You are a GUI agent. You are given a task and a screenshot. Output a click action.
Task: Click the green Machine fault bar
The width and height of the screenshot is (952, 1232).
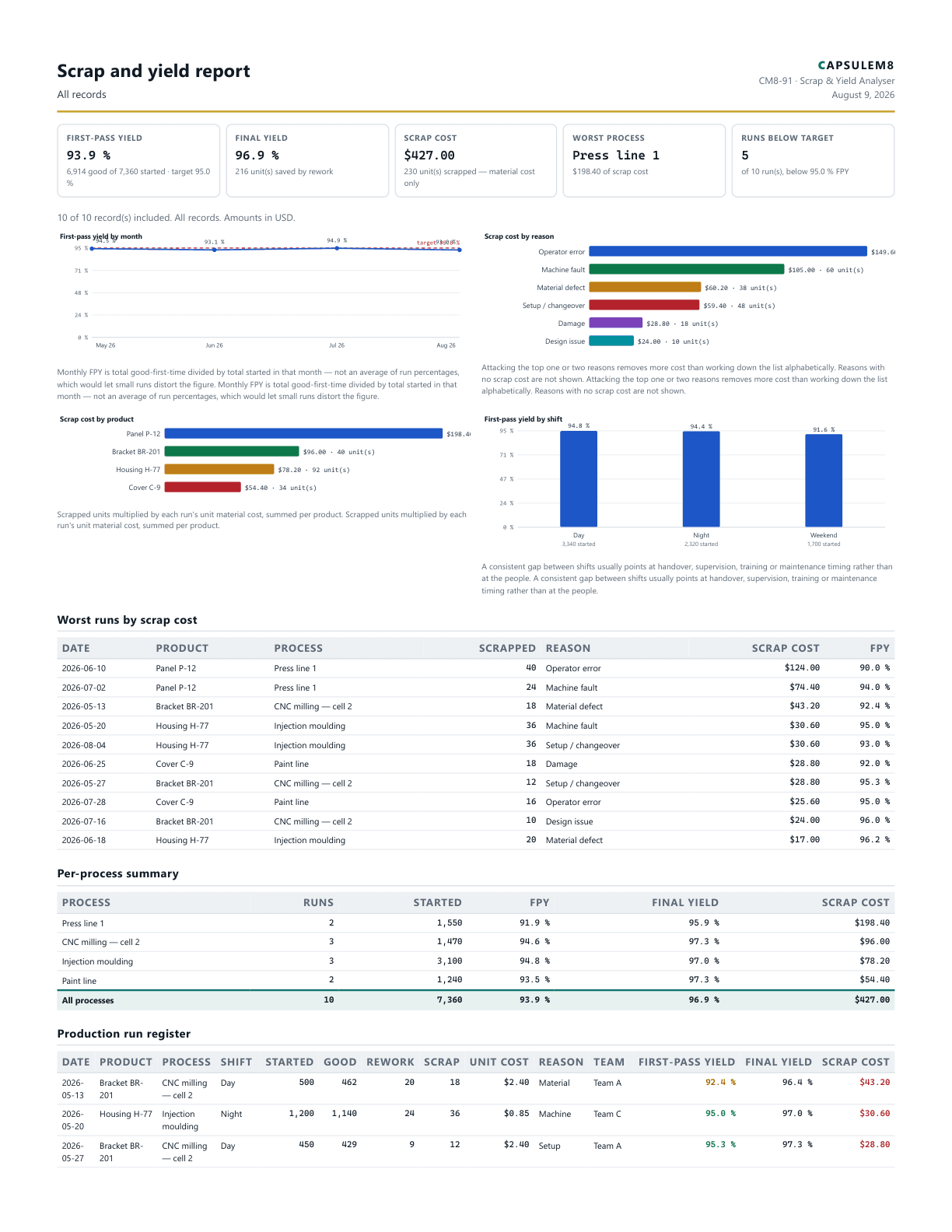click(x=687, y=269)
